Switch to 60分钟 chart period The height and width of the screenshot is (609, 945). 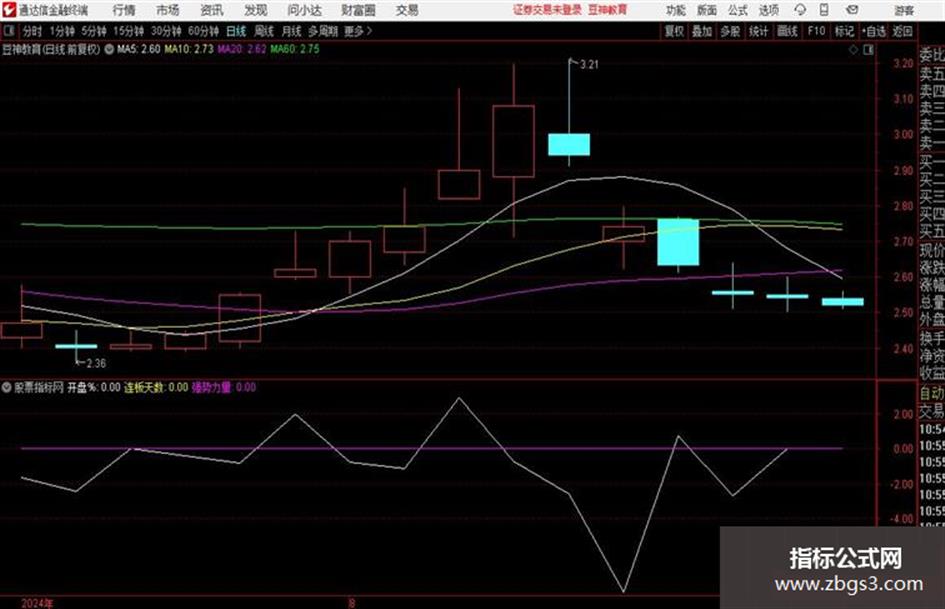click(204, 31)
